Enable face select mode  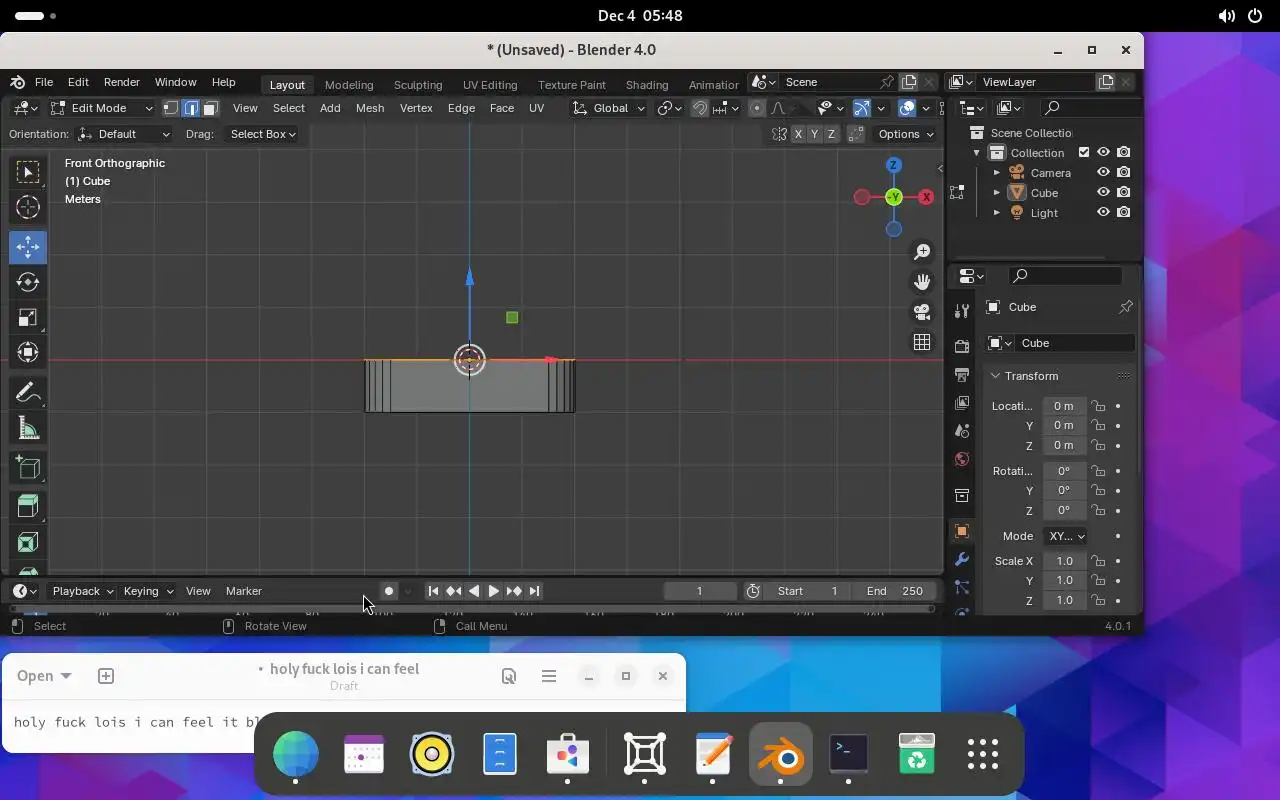(x=210, y=108)
